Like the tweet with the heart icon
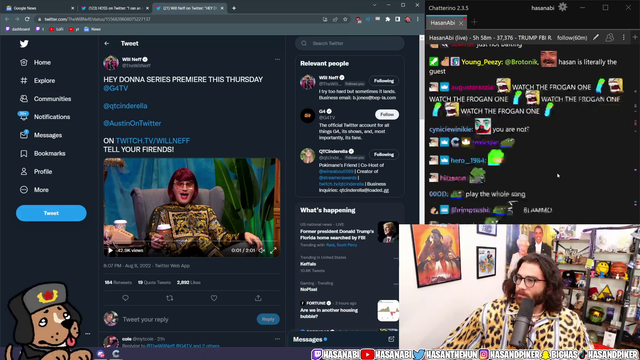Screen dimensions: 640x360 [214, 298]
